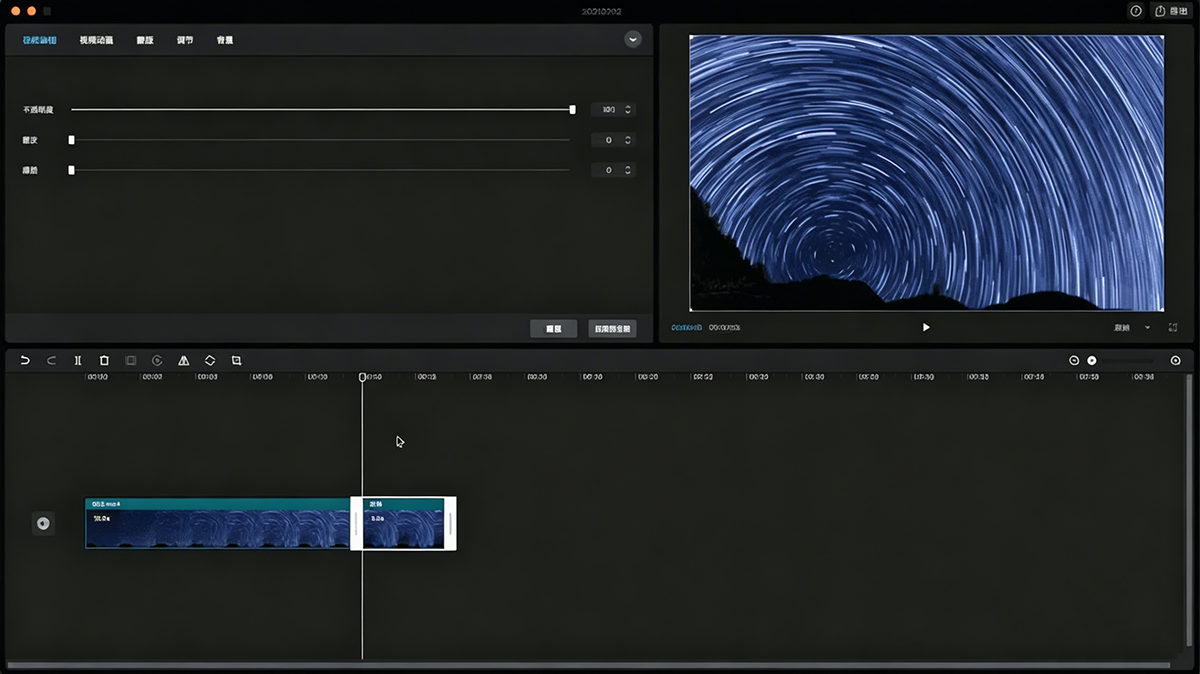This screenshot has width=1200, height=674.
Task: Click the selected clip's right trim handle
Action: coord(450,523)
